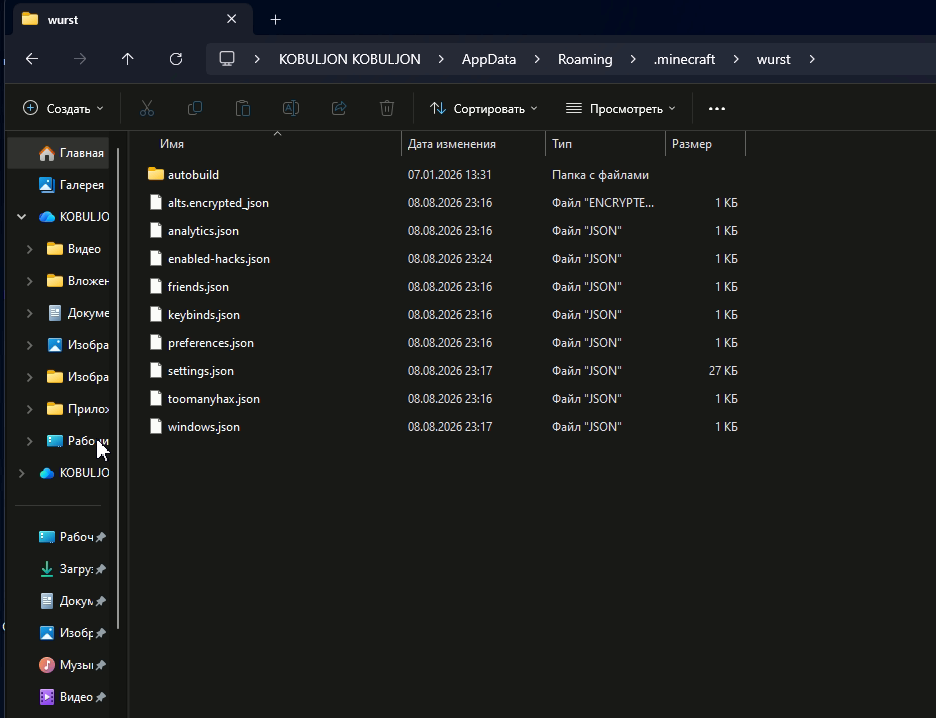Click the Rename icon in toolbar
Image resolution: width=936 pixels, height=718 pixels.
coord(291,109)
